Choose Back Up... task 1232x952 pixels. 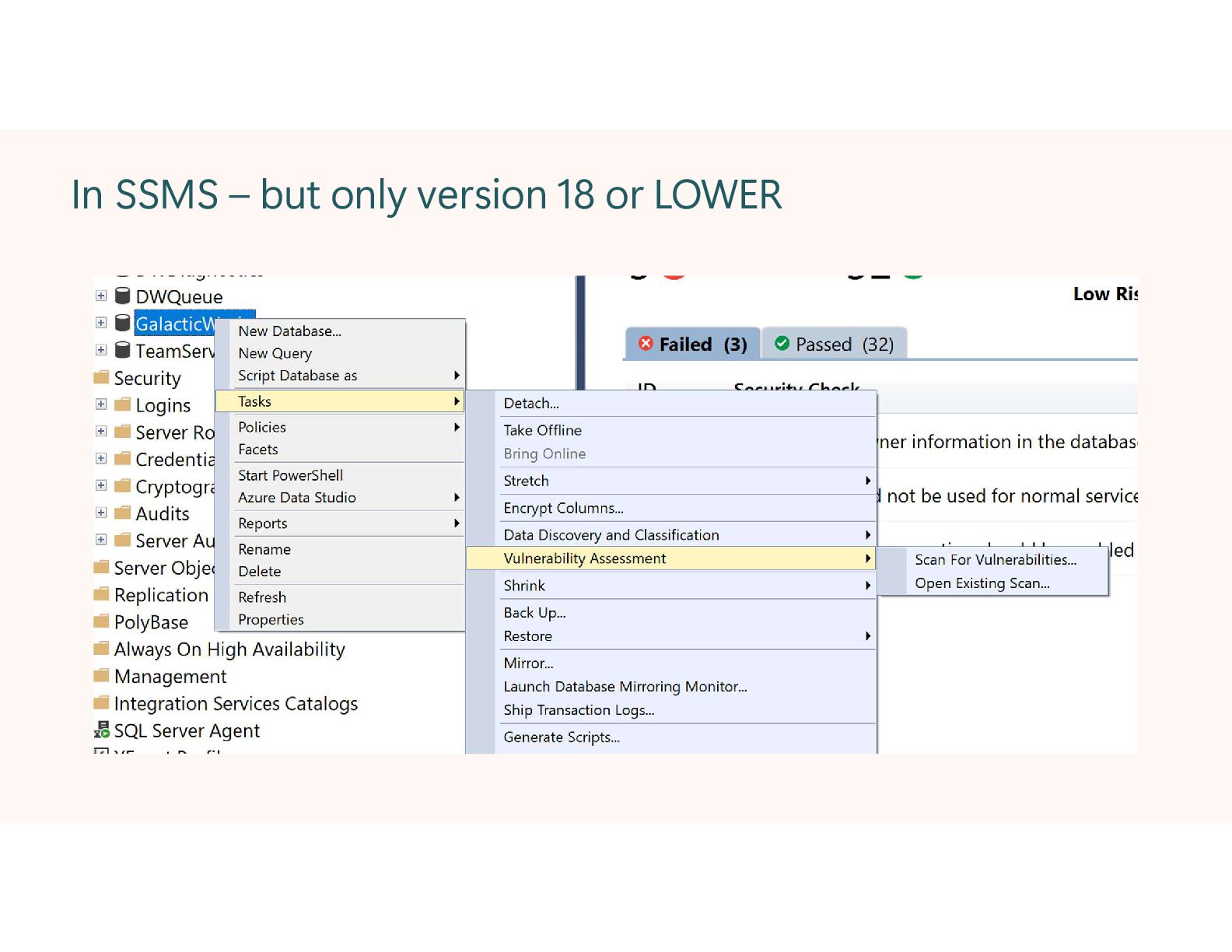coord(672,613)
